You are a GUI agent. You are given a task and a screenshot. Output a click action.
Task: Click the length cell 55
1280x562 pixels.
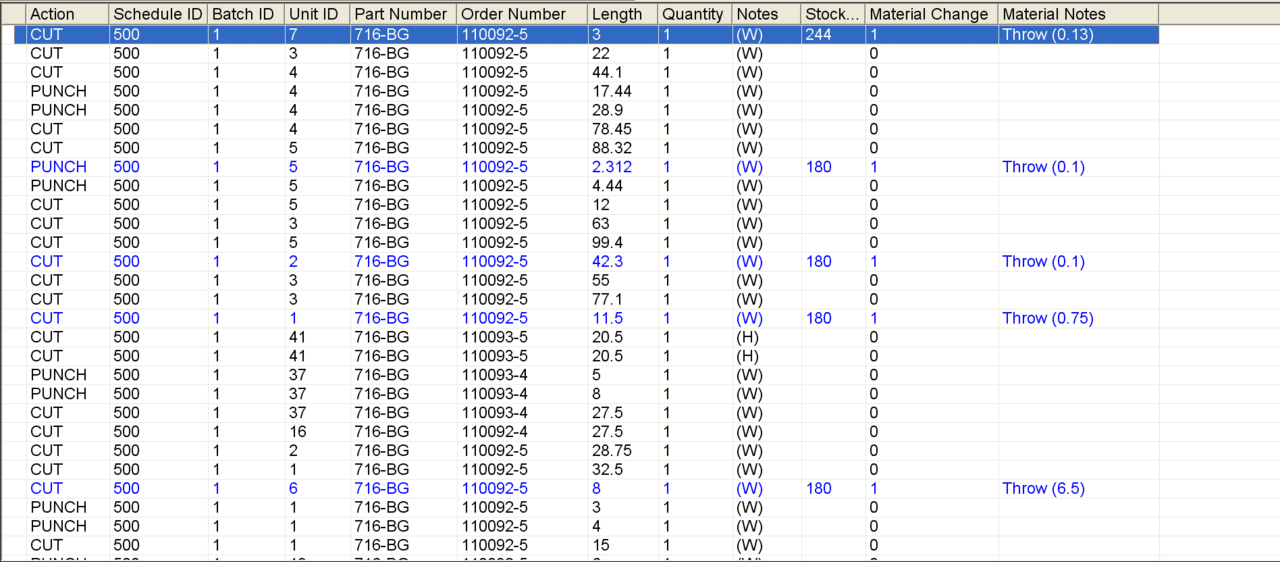600,280
